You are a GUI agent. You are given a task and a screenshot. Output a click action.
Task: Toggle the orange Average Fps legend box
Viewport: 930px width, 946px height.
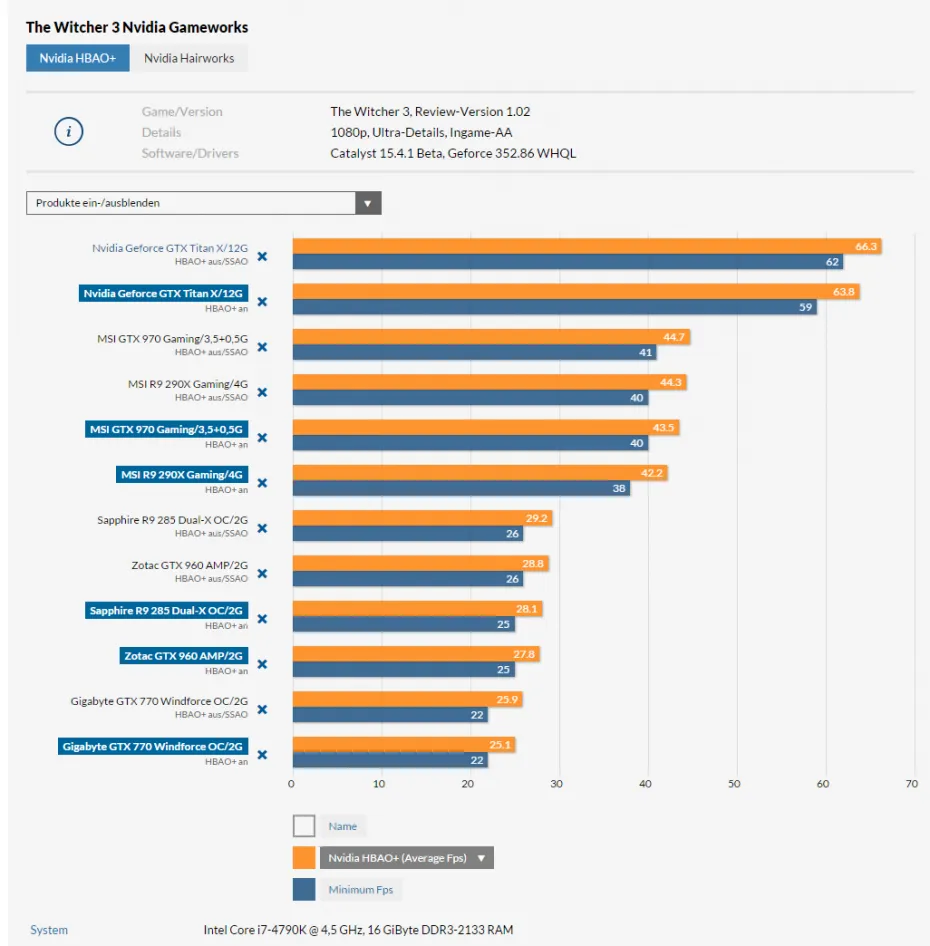[304, 858]
